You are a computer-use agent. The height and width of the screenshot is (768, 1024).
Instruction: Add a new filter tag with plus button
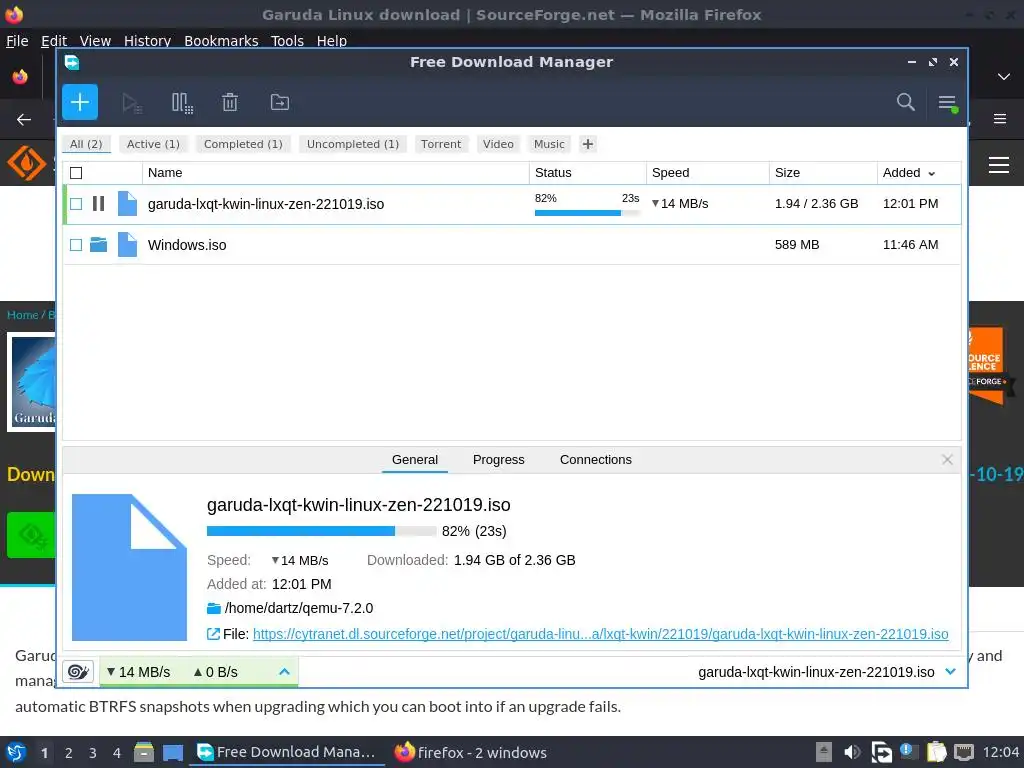[588, 144]
